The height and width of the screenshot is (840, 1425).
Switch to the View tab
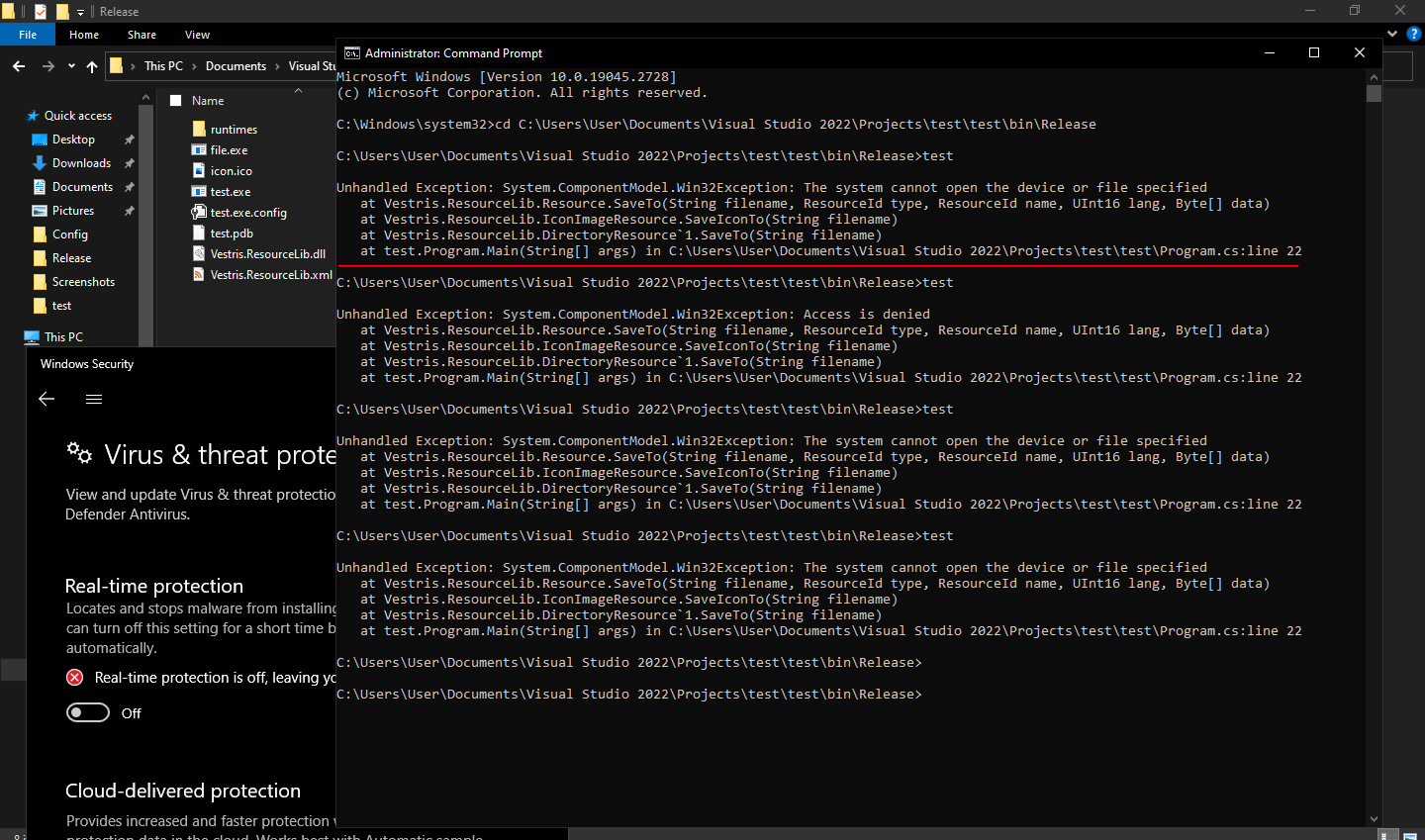point(197,34)
